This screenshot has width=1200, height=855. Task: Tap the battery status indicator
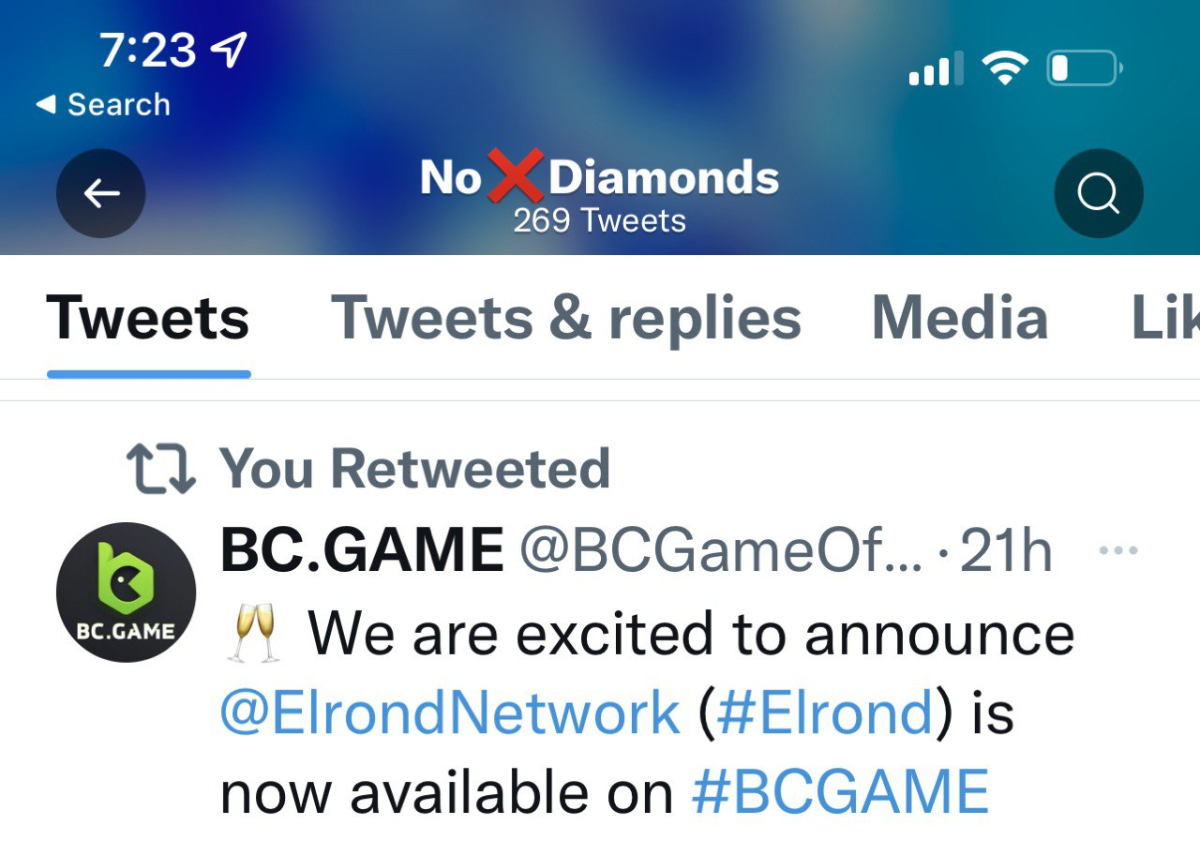click(1084, 68)
